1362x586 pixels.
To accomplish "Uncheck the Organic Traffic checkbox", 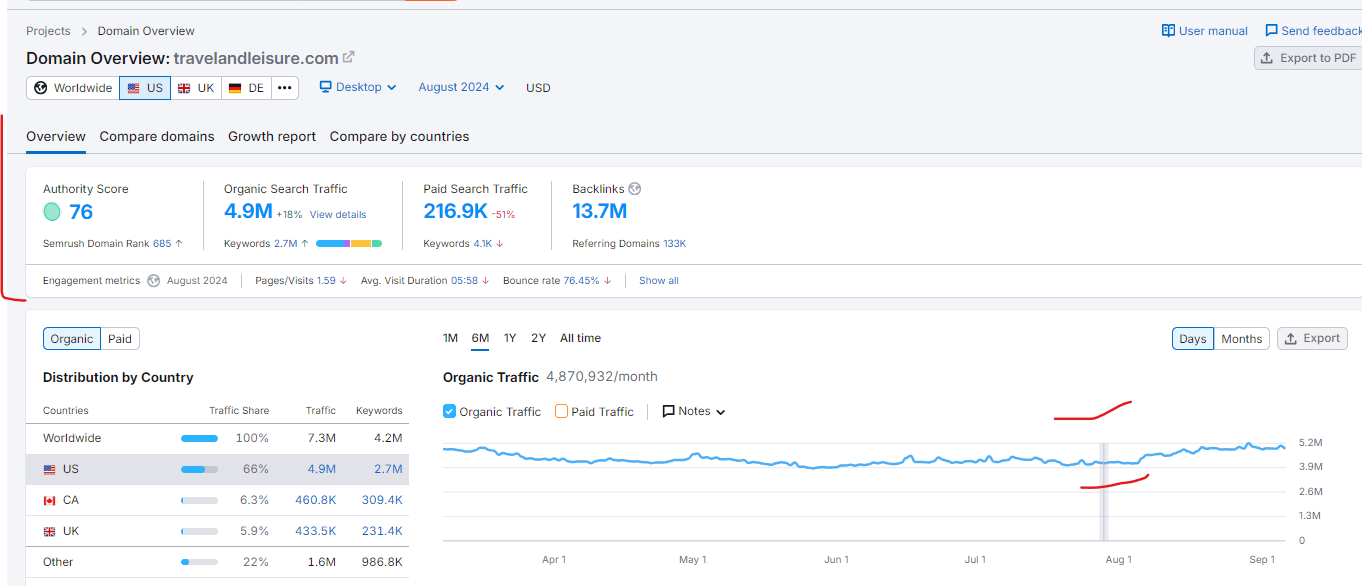I will point(450,411).
